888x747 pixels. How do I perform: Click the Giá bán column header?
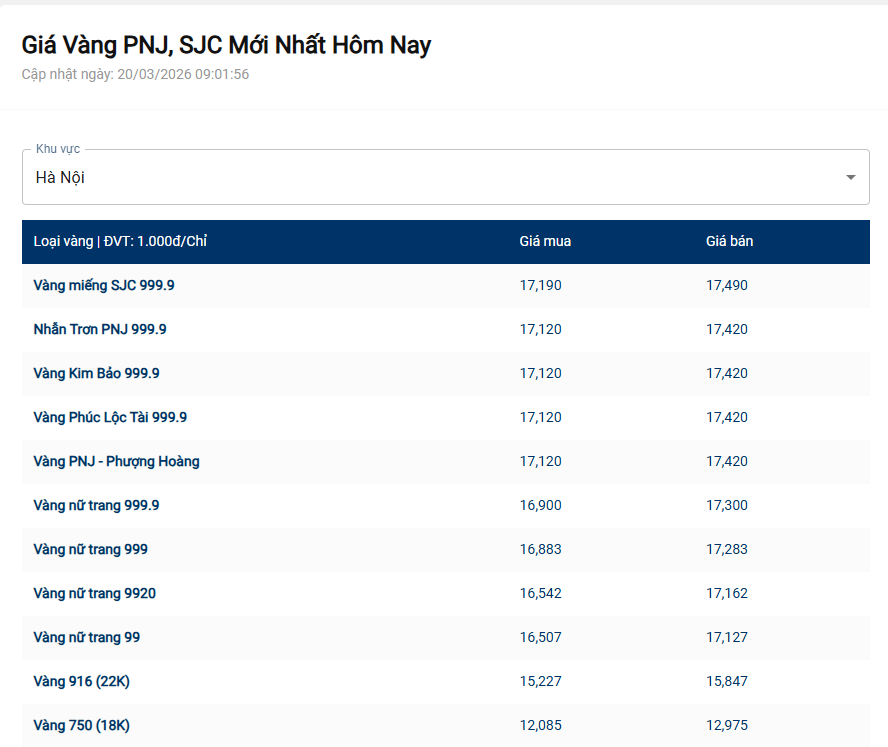[x=729, y=241]
